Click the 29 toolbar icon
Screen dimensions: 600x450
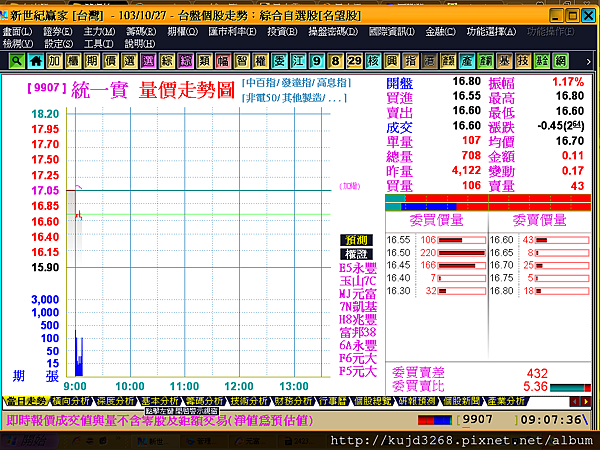[354, 61]
